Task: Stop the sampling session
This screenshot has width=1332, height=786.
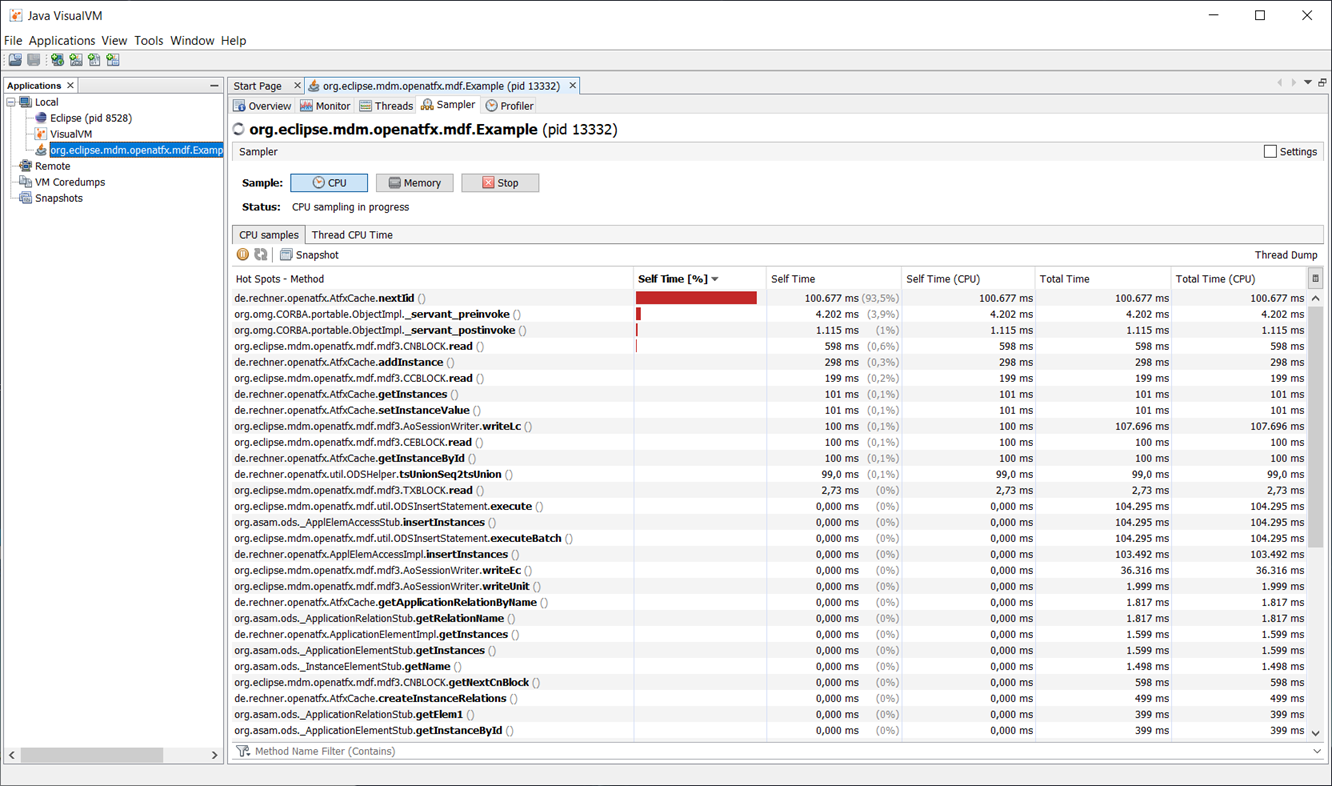Action: 500,183
